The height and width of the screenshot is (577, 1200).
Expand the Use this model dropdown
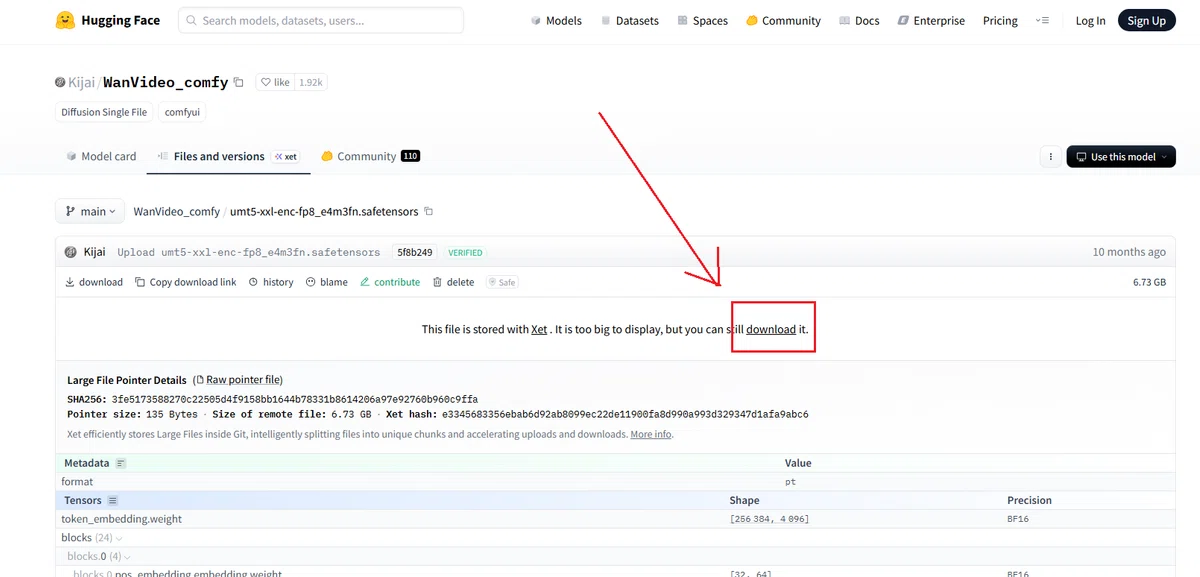(x=1121, y=157)
